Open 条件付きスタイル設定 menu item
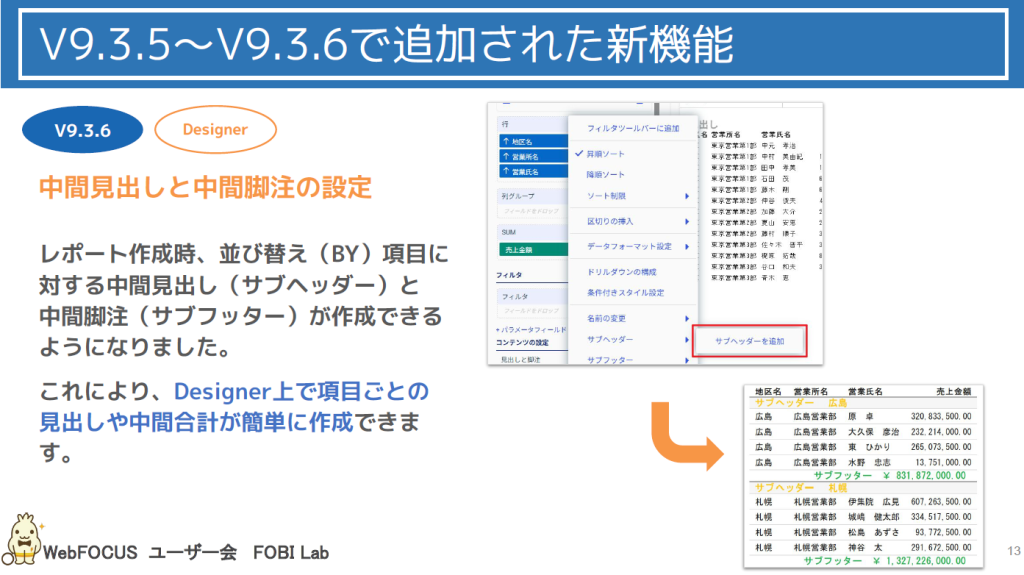Viewport: 1024px width, 575px height. pyautogui.click(x=625, y=293)
